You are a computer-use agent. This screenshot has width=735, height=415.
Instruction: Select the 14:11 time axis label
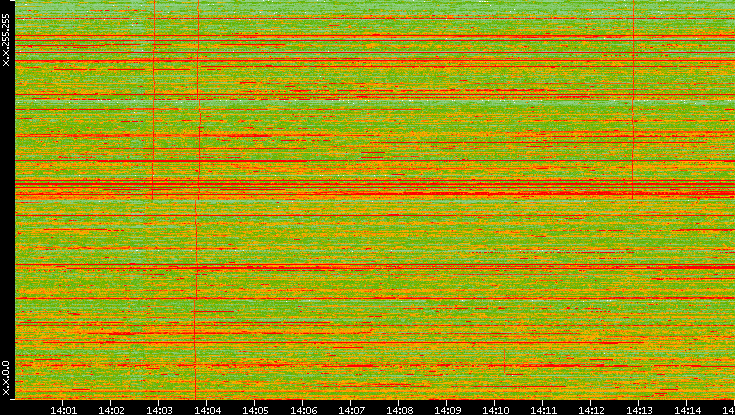543,410
